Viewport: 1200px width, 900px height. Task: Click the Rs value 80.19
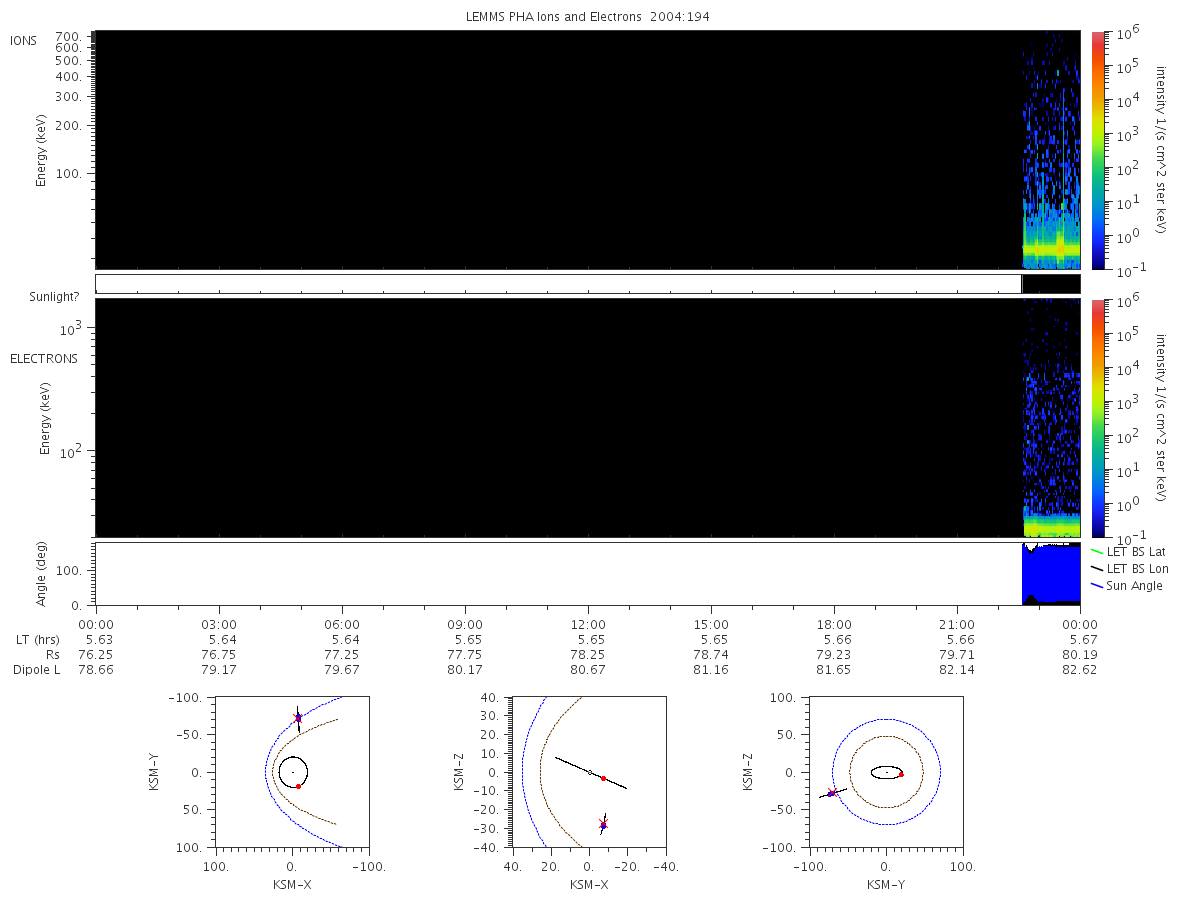click(x=1081, y=655)
